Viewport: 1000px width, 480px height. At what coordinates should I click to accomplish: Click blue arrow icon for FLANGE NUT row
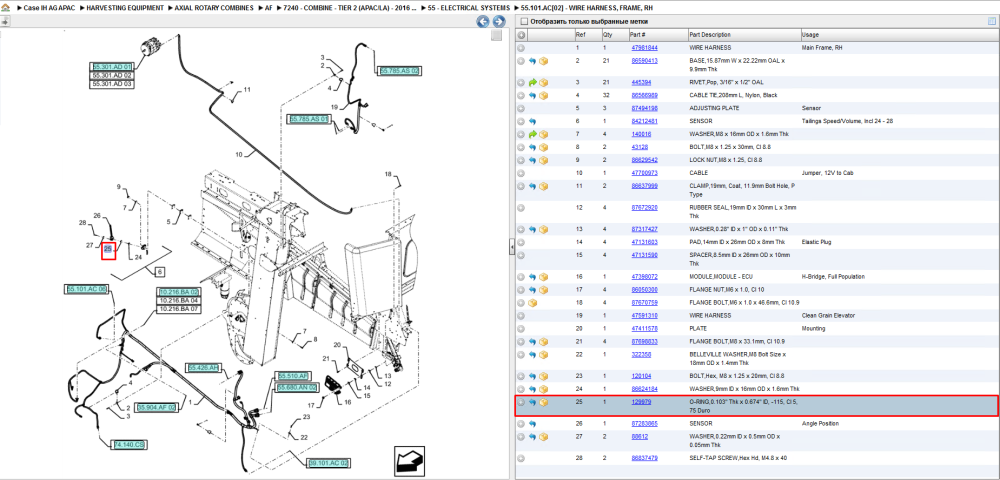[533, 290]
